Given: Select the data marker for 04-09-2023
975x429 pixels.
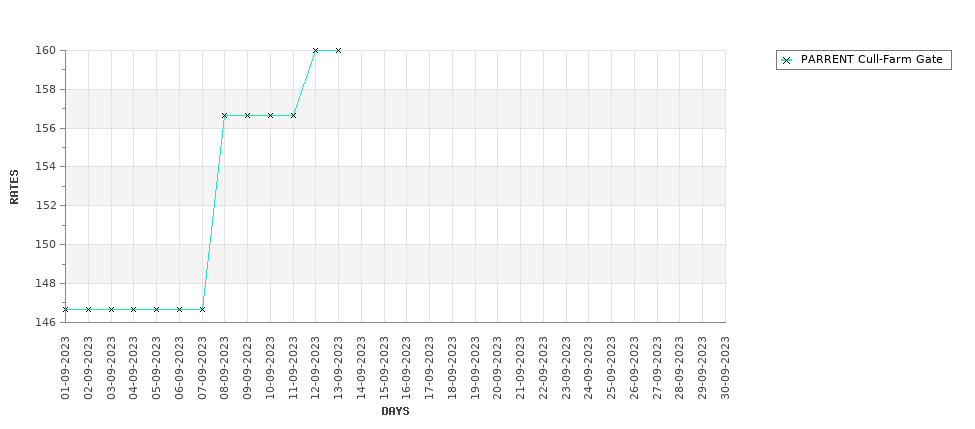Looking at the screenshot, I should pyautogui.click(x=134, y=309).
